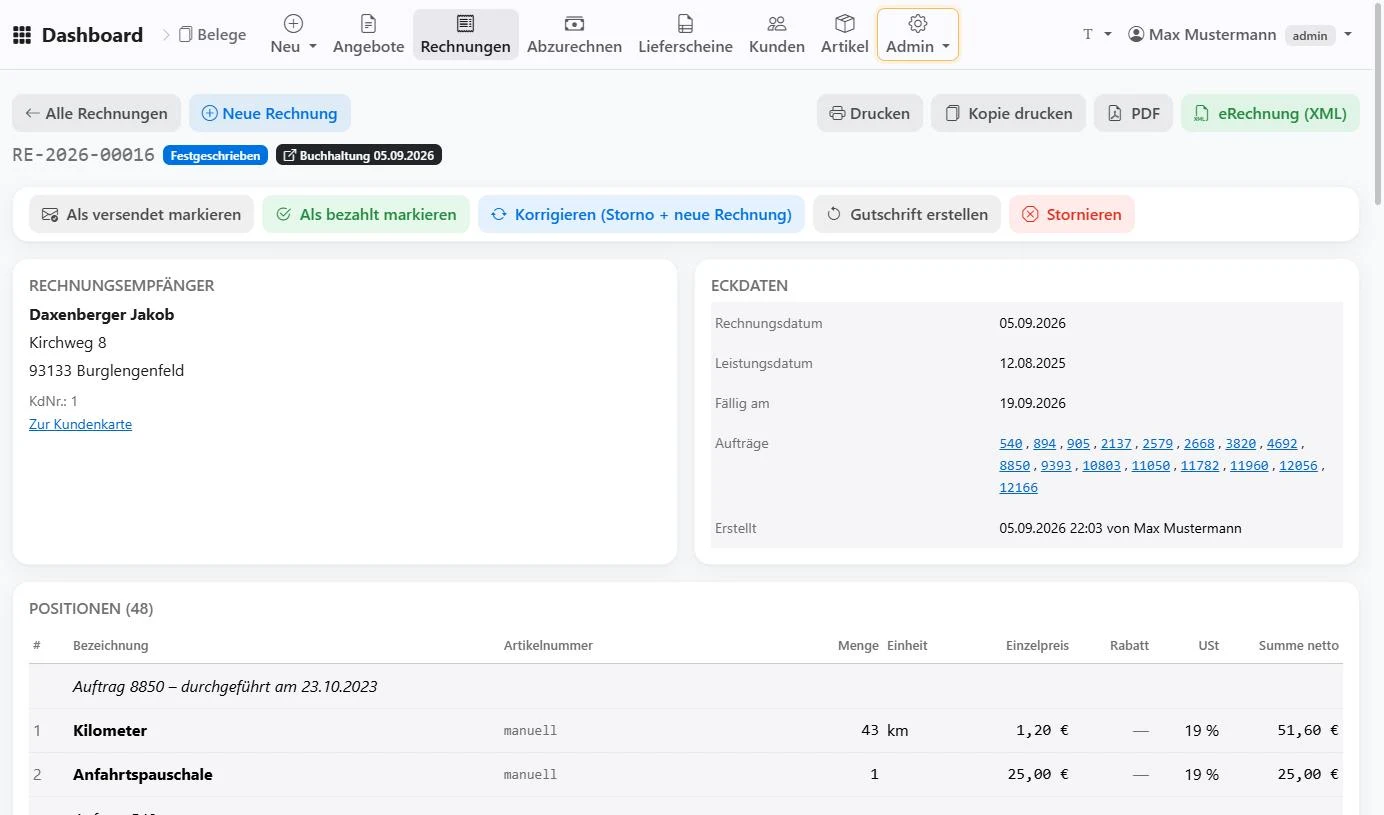This screenshot has width=1384, height=815.
Task: Click Kopie drucken
Action: 1008,113
